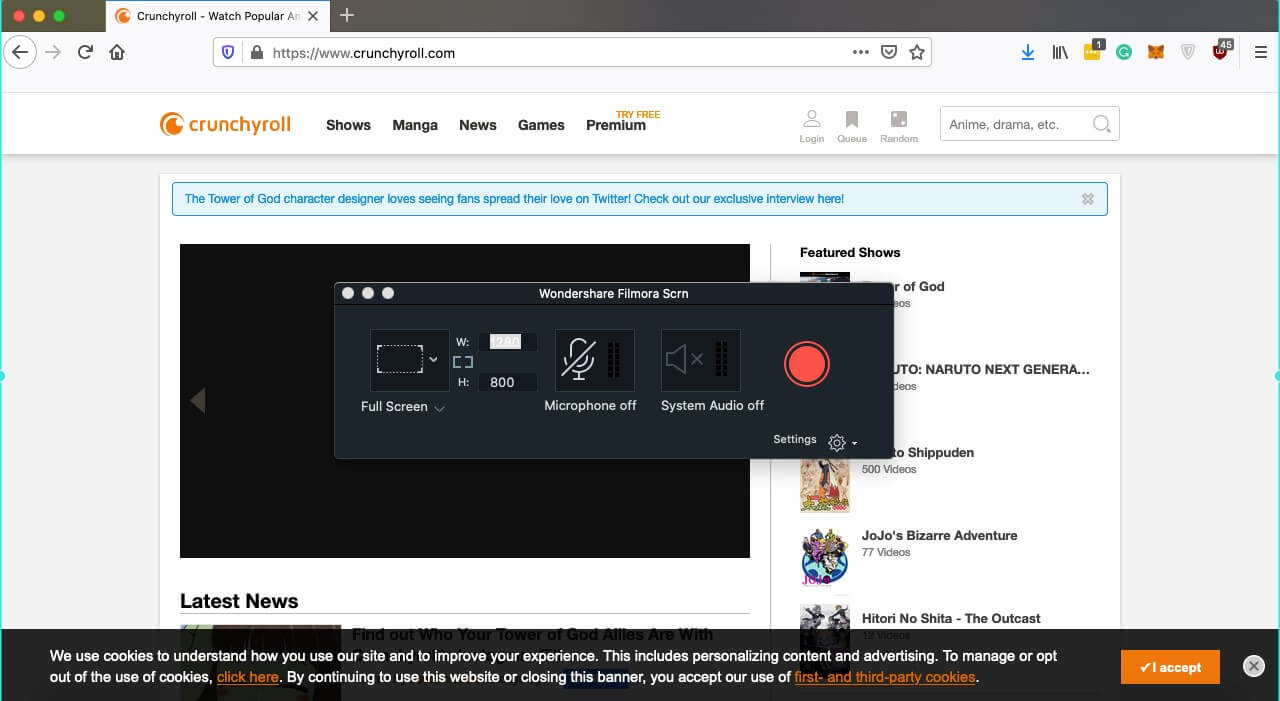Toggle the aspect ratio lock icon
This screenshot has width=1280, height=701.
(x=463, y=362)
